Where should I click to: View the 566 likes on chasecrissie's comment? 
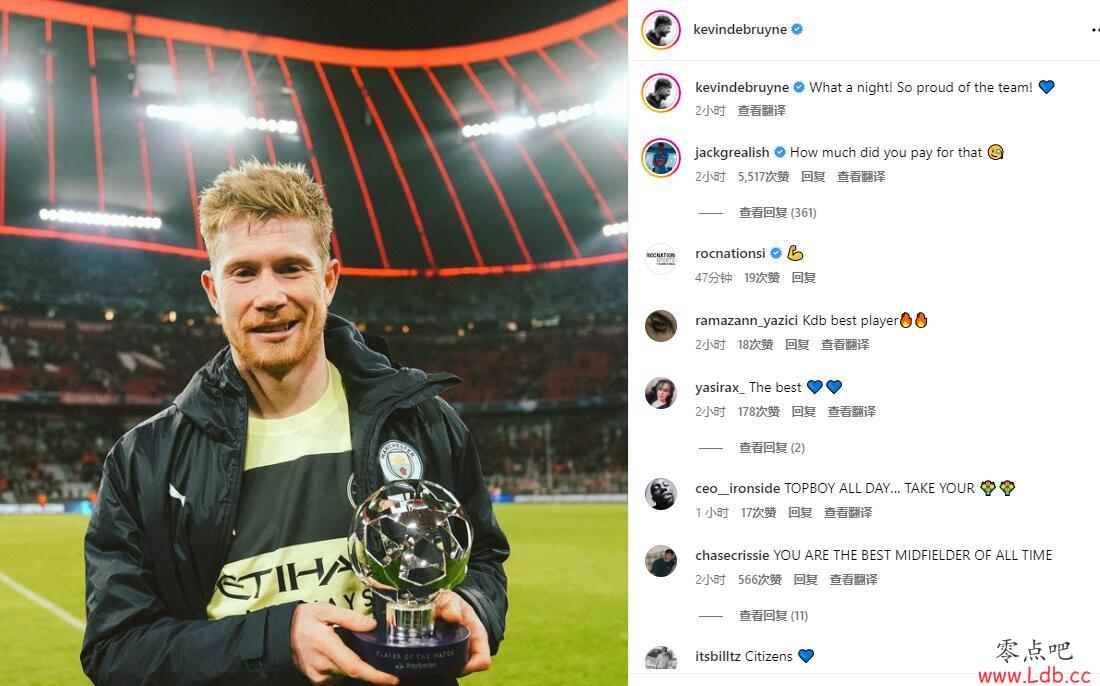tap(759, 579)
